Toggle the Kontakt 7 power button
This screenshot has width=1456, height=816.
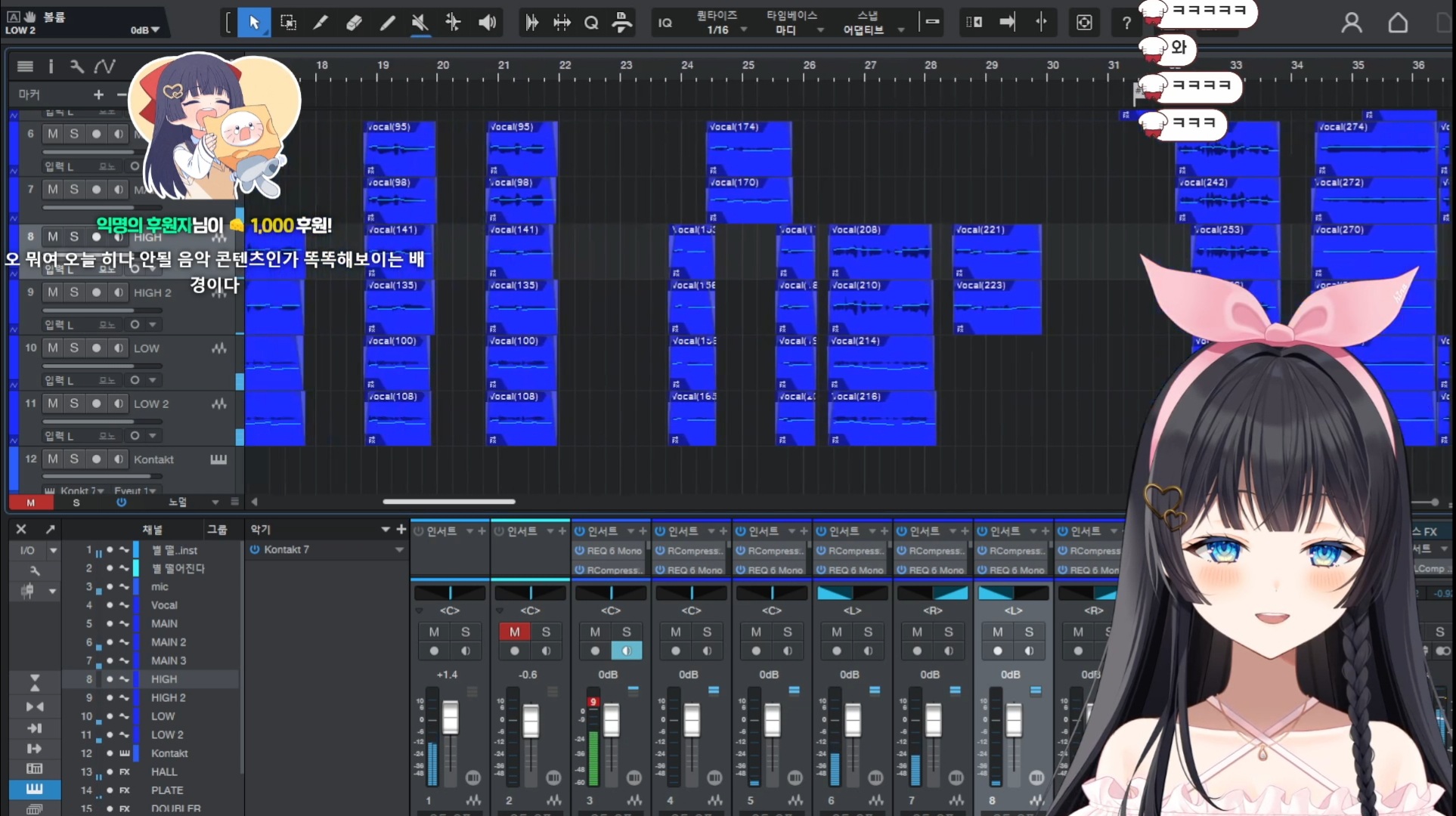pyautogui.click(x=255, y=550)
